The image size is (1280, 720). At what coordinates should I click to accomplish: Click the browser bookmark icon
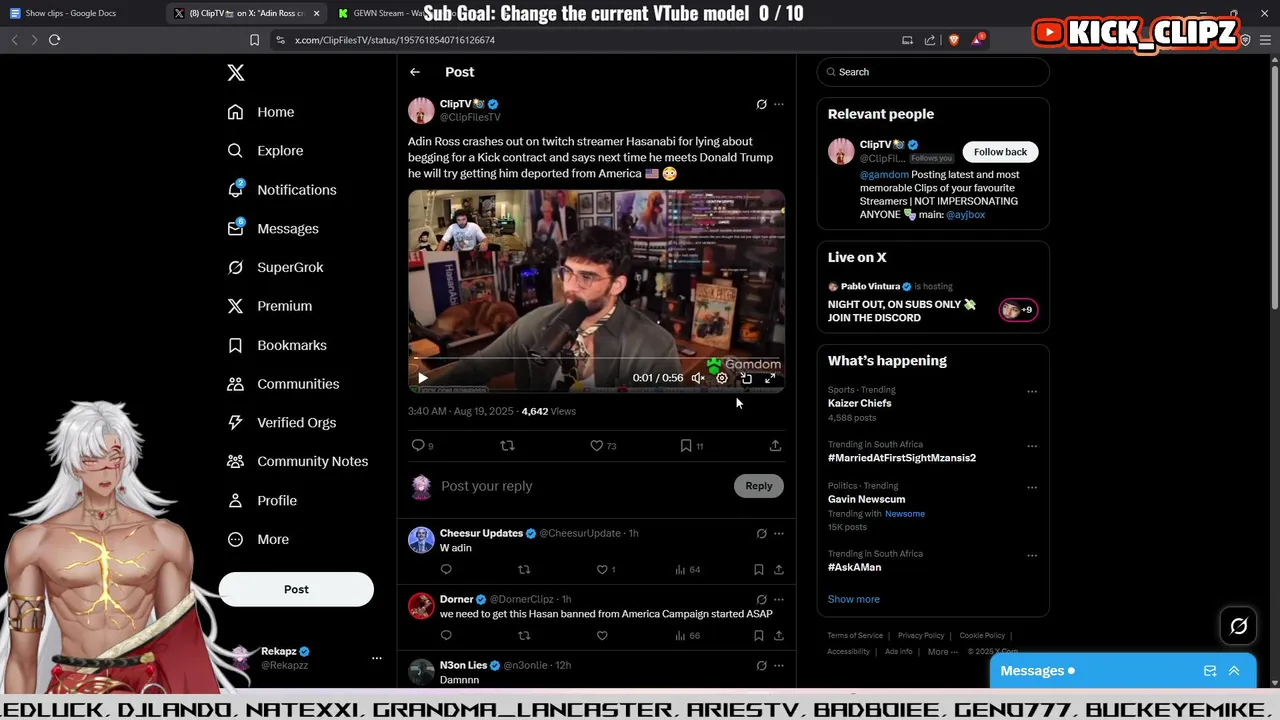pyautogui.click(x=254, y=40)
